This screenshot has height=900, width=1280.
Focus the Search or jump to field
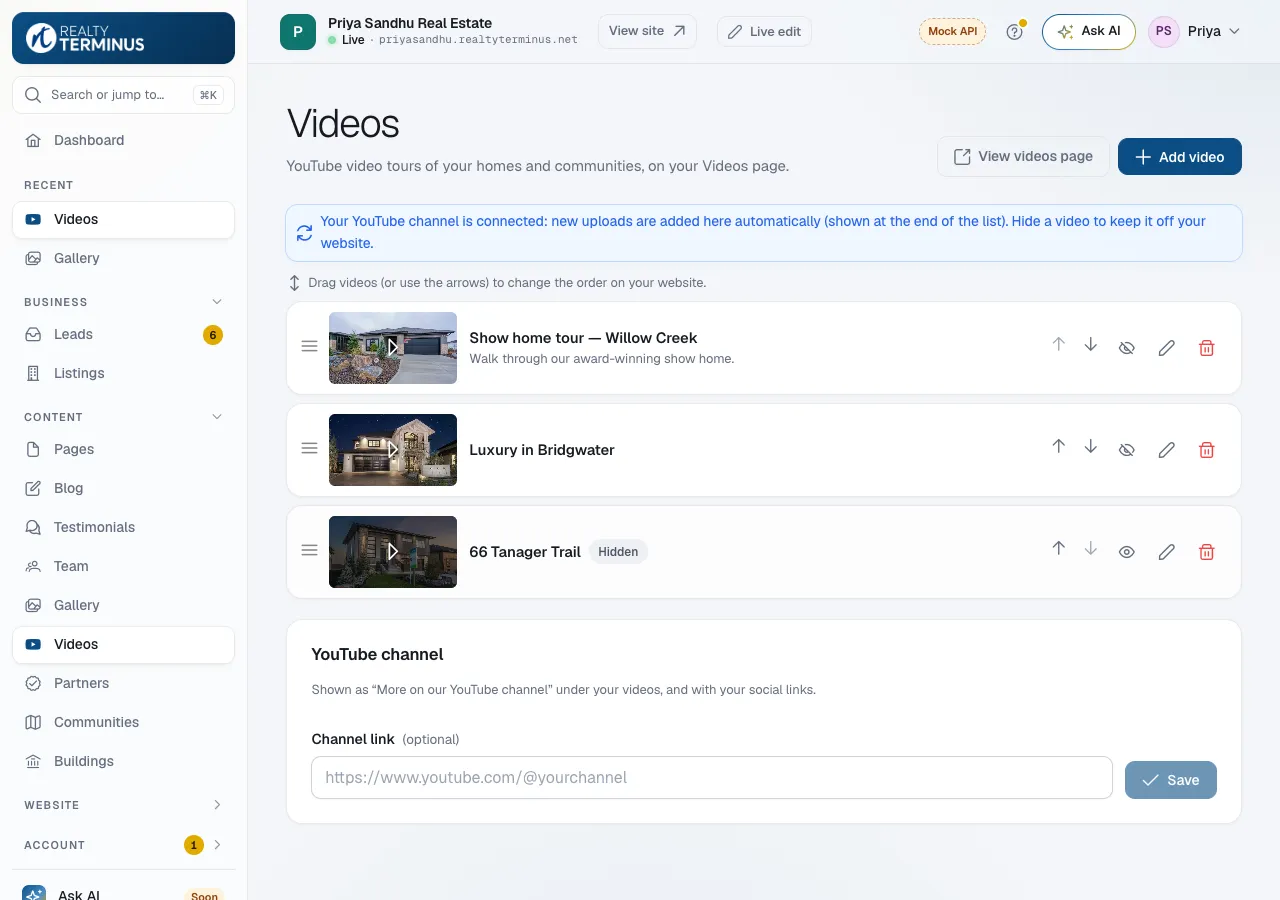123,95
